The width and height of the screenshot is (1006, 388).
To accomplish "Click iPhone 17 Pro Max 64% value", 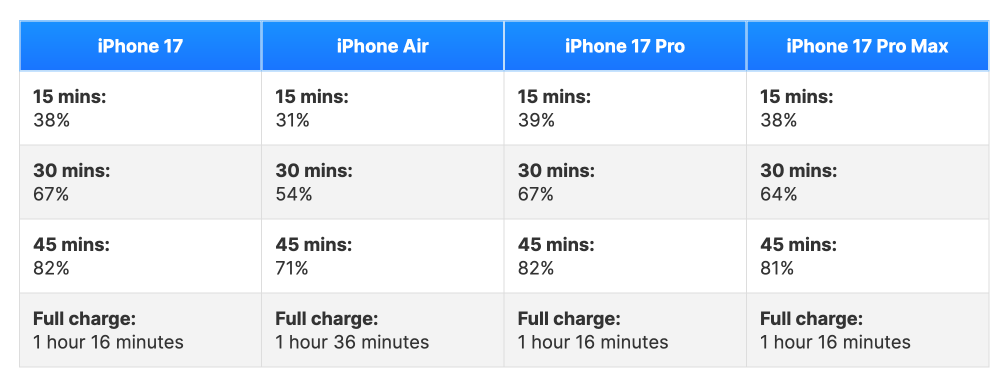I will point(779,194).
